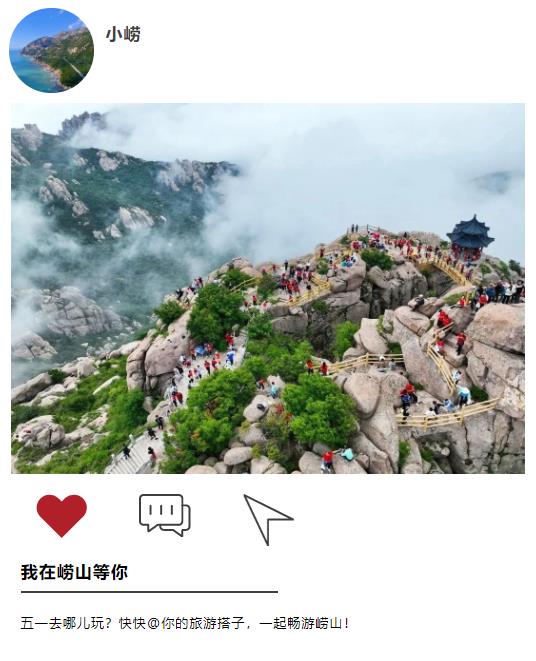Open comments via the speech bubble icon

[165, 515]
